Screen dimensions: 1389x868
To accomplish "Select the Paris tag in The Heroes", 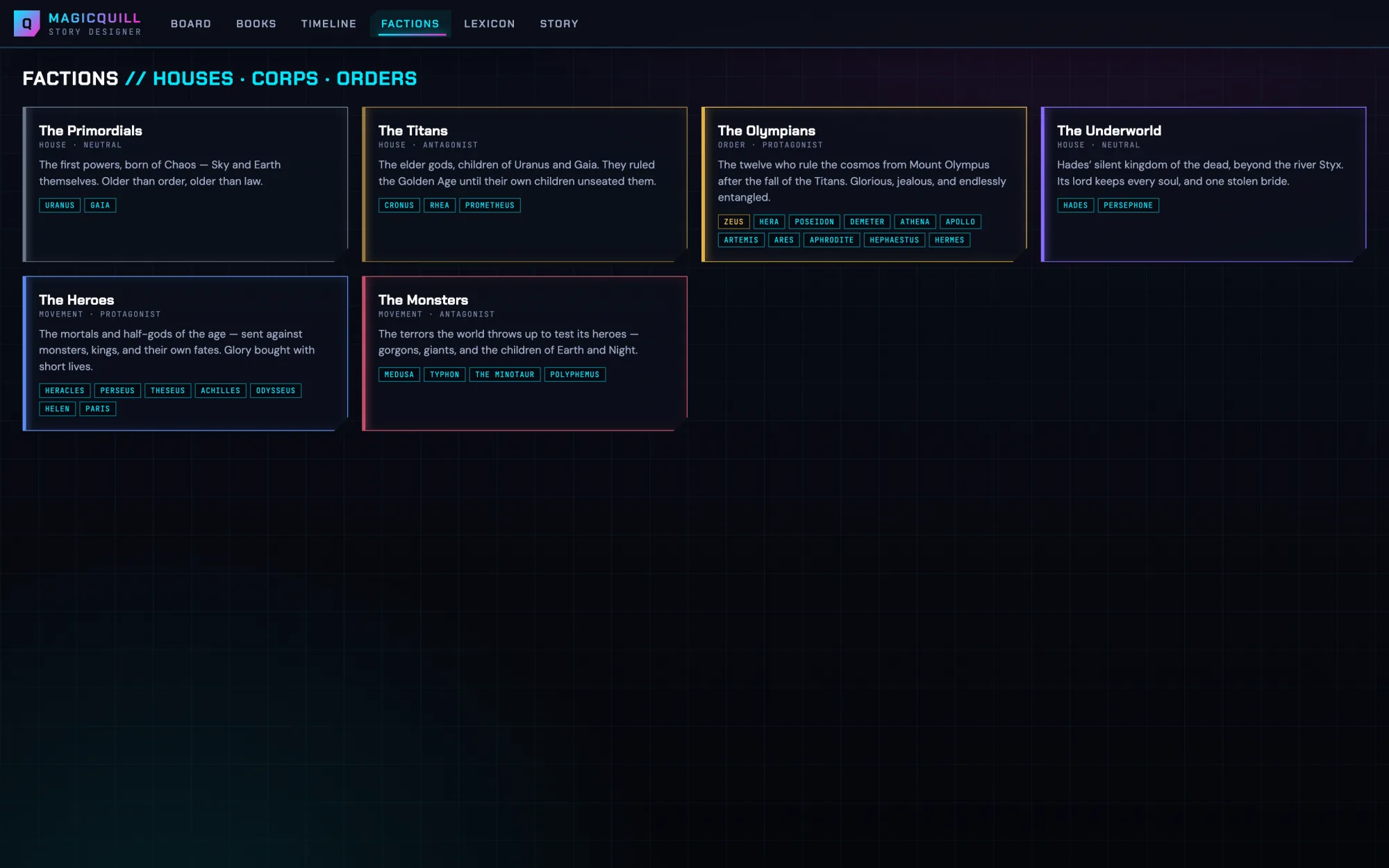I will click(x=98, y=409).
